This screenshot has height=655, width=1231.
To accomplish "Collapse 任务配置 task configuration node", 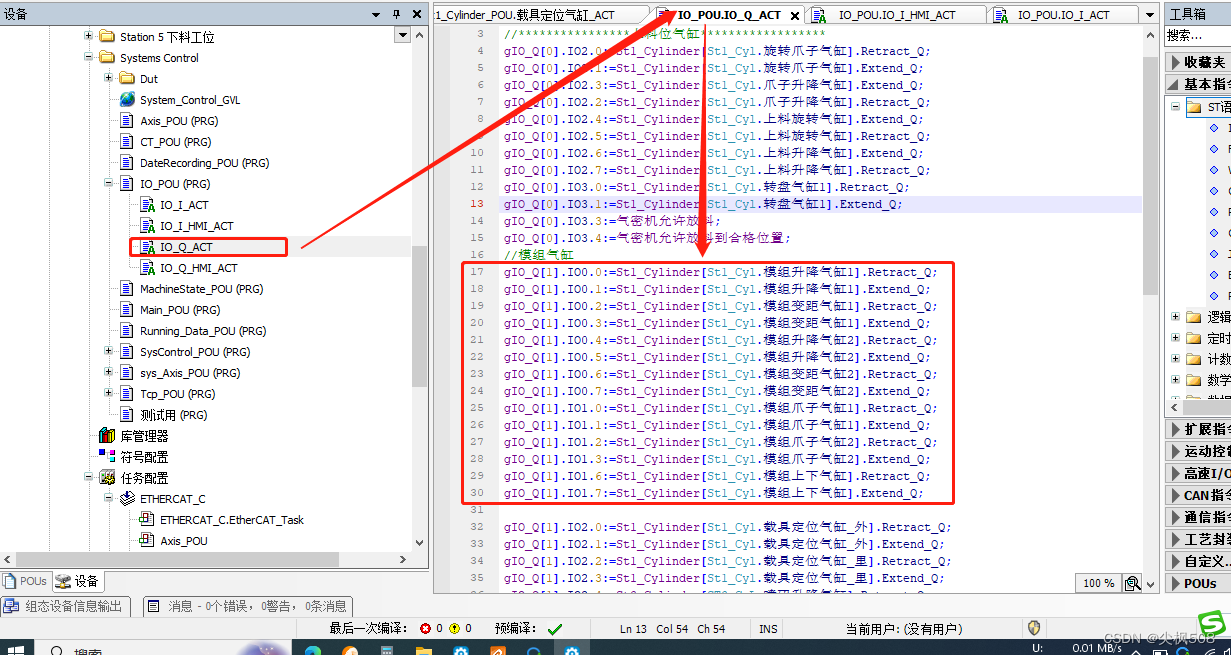I will point(88,478).
